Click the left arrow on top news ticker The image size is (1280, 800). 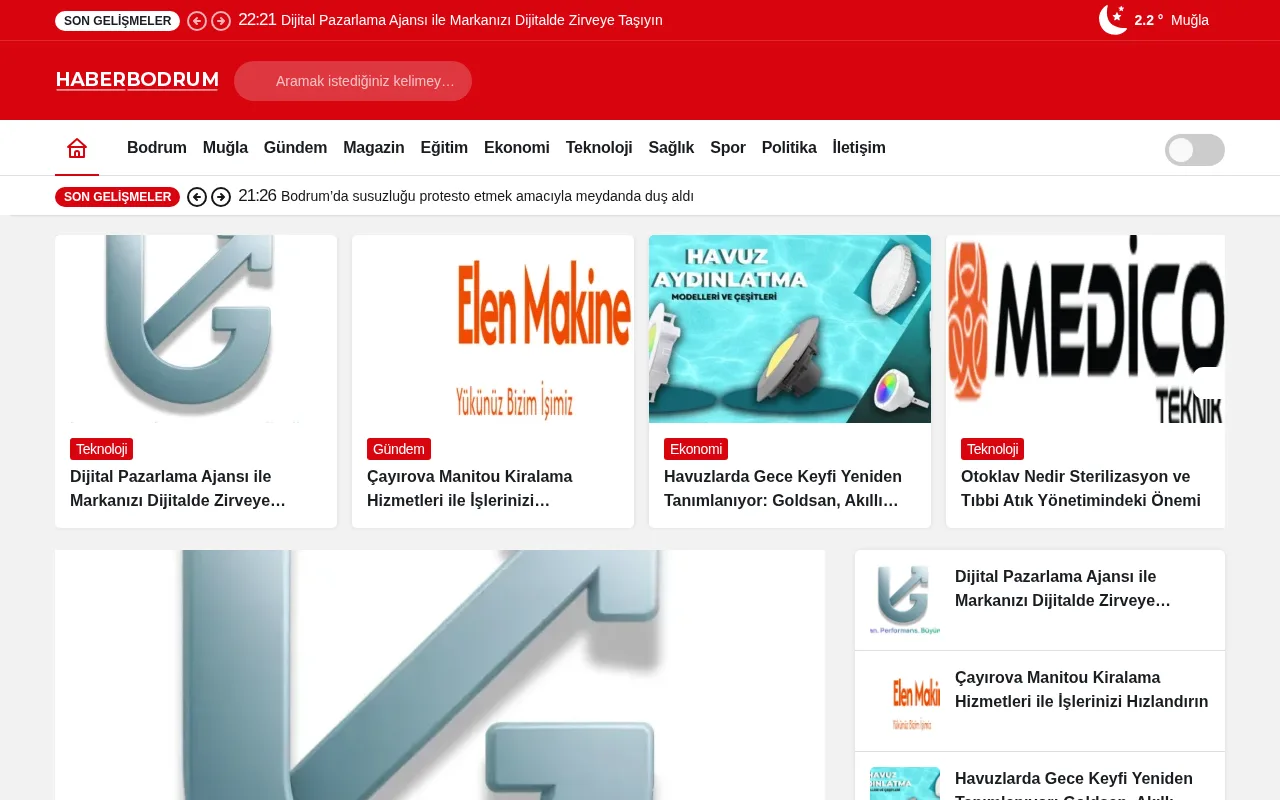pos(197,20)
